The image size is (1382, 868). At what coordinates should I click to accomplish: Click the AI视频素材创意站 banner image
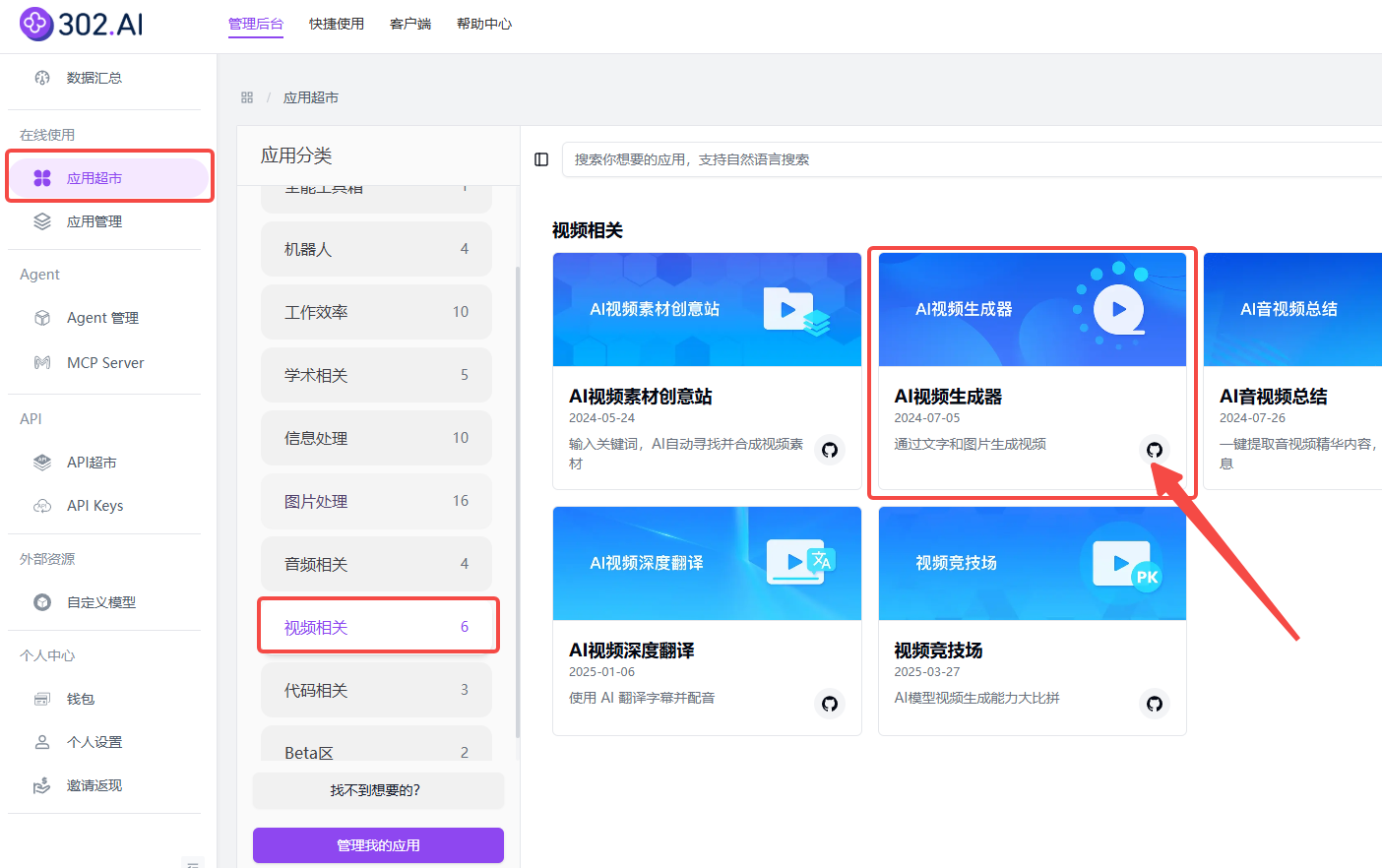pyautogui.click(x=707, y=309)
